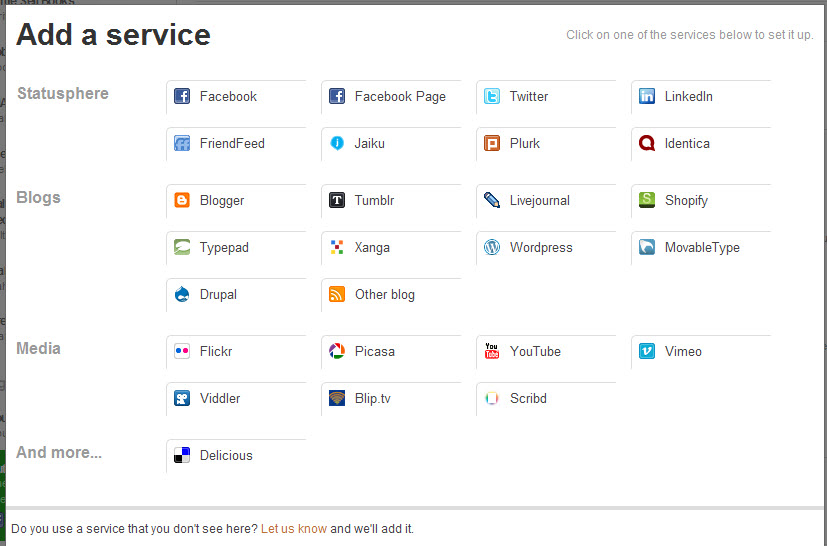Click the Facebook logo icon
The image size is (827, 546).
(x=182, y=97)
